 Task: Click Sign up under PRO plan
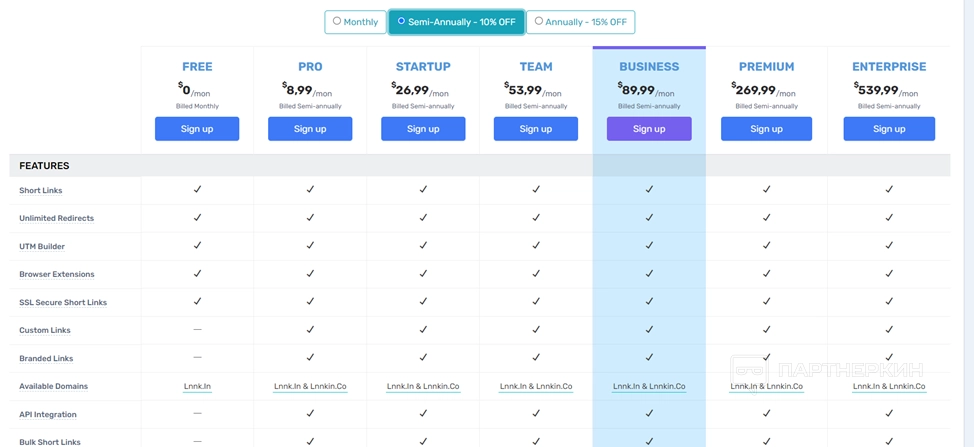pyautogui.click(x=310, y=129)
